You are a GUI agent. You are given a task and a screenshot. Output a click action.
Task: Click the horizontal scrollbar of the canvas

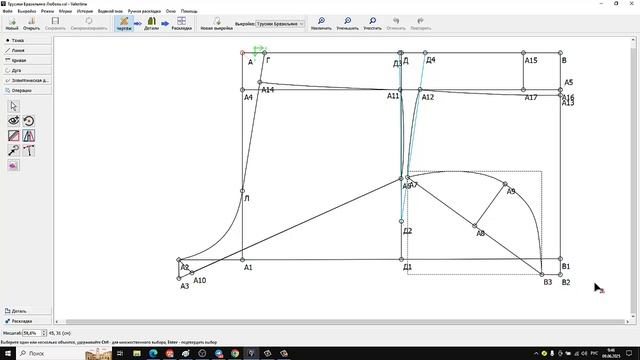(346, 322)
